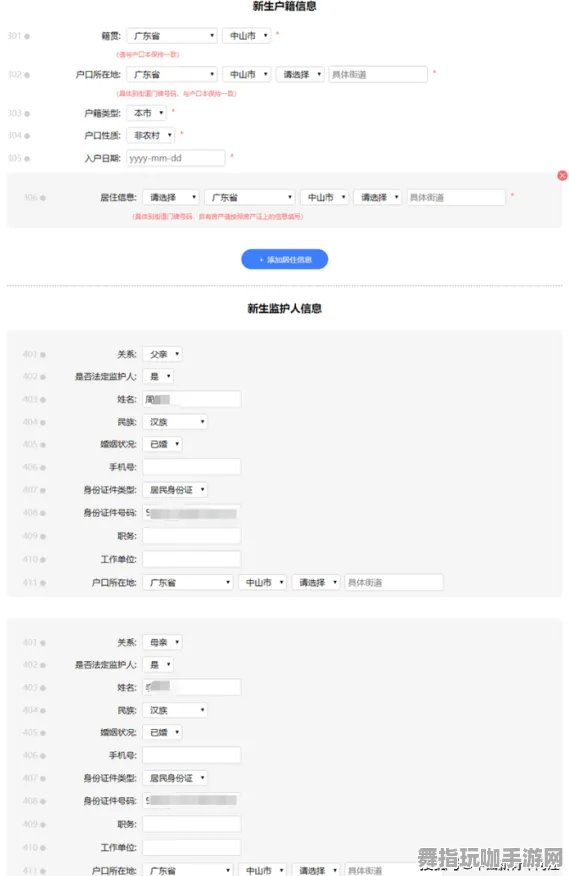
Task: Open the 籍贯 province dropdown showing 广东省
Action: (172, 36)
